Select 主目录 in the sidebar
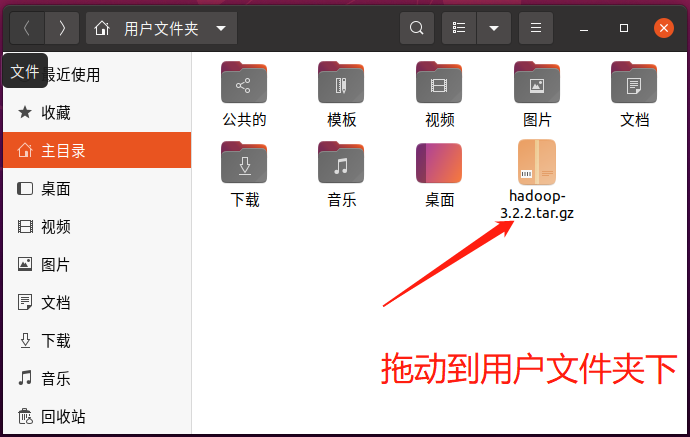 click(97, 151)
